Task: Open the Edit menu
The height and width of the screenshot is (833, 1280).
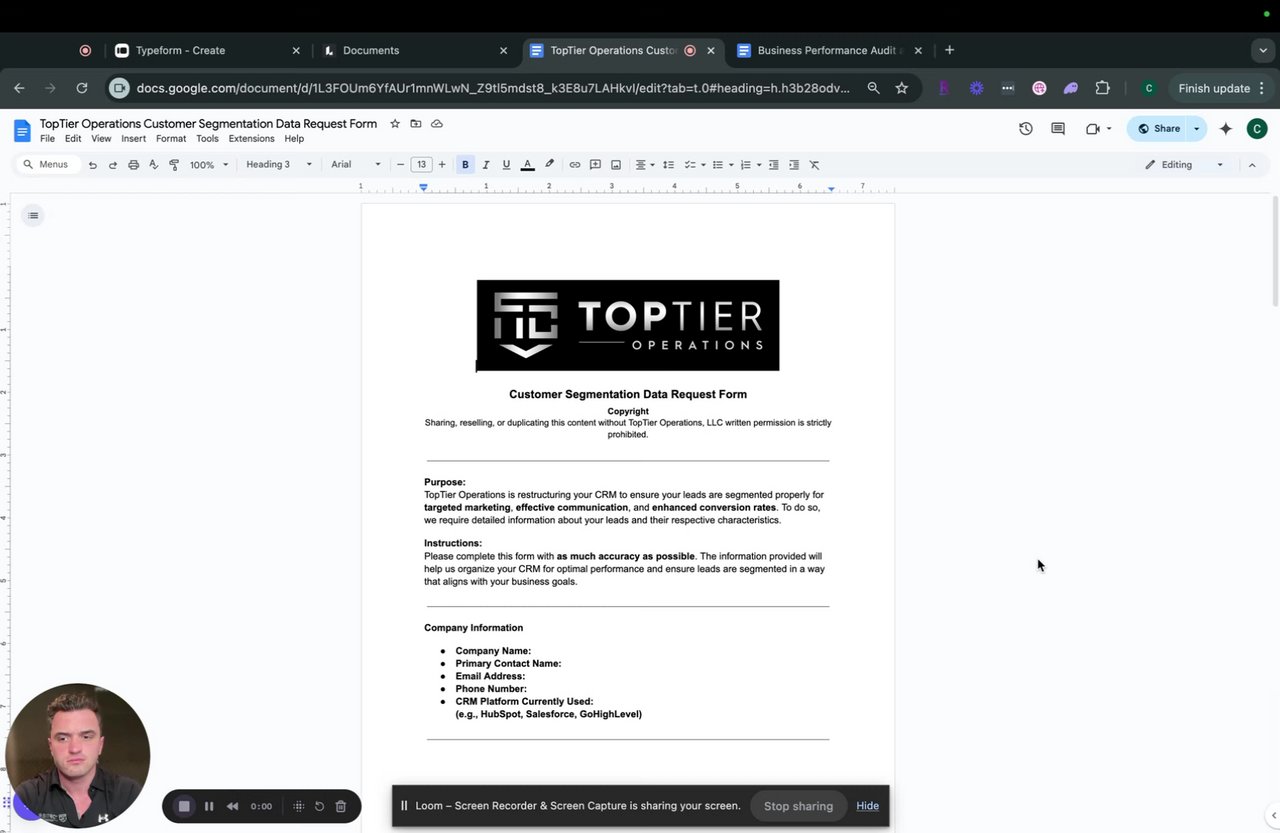Action: (x=73, y=139)
